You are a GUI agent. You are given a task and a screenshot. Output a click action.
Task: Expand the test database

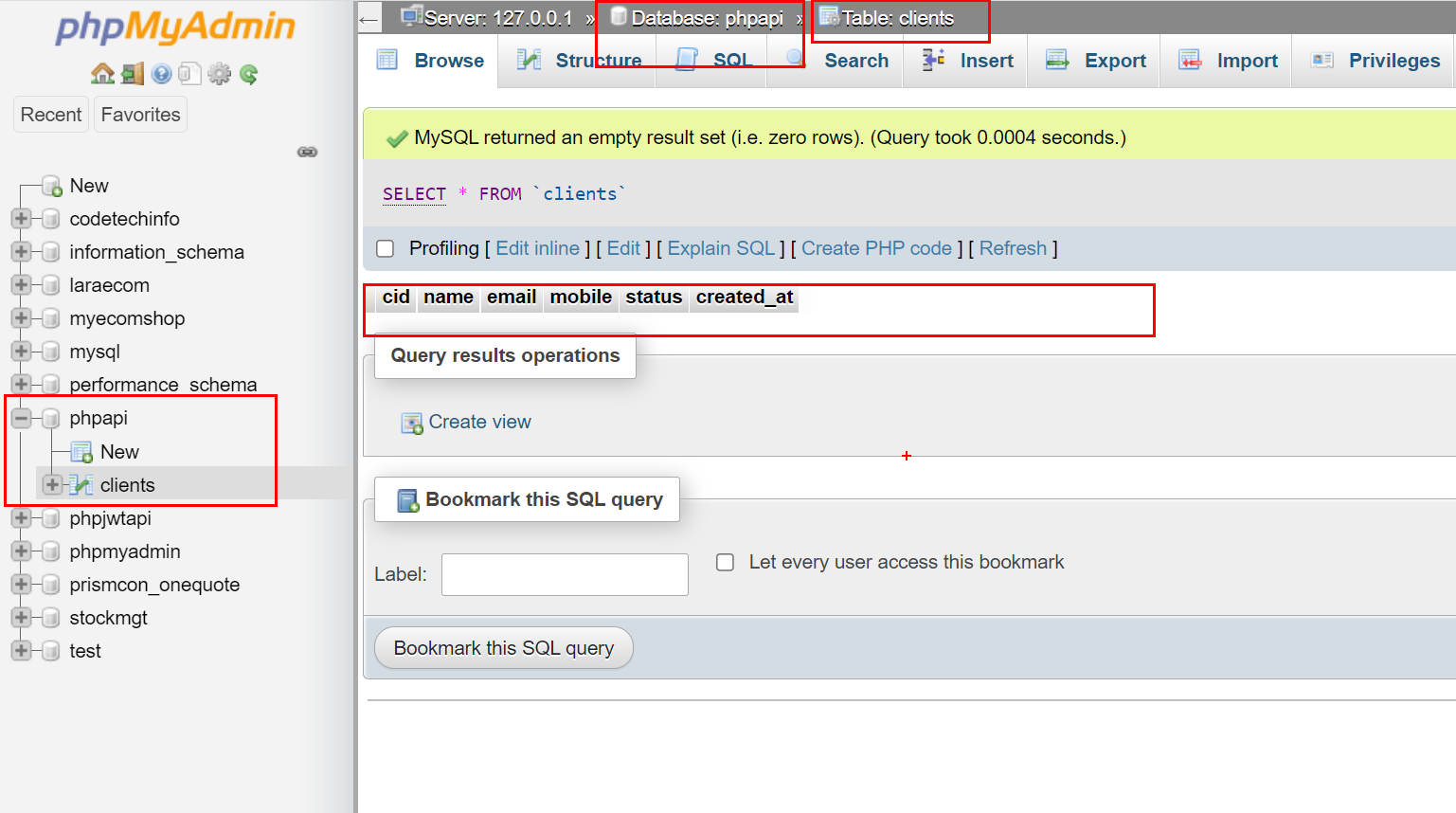coord(21,651)
